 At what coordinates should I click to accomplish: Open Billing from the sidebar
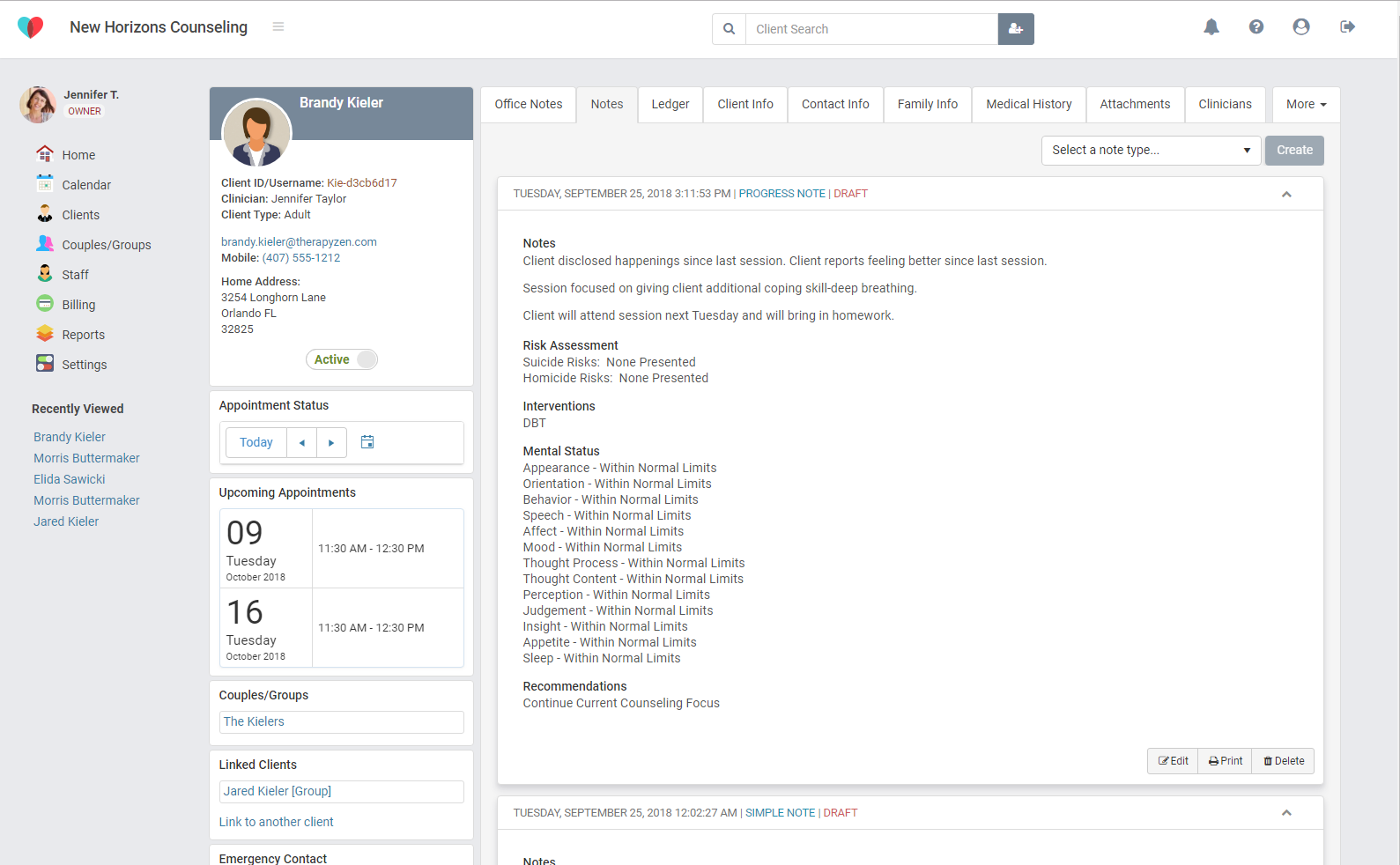click(66, 305)
